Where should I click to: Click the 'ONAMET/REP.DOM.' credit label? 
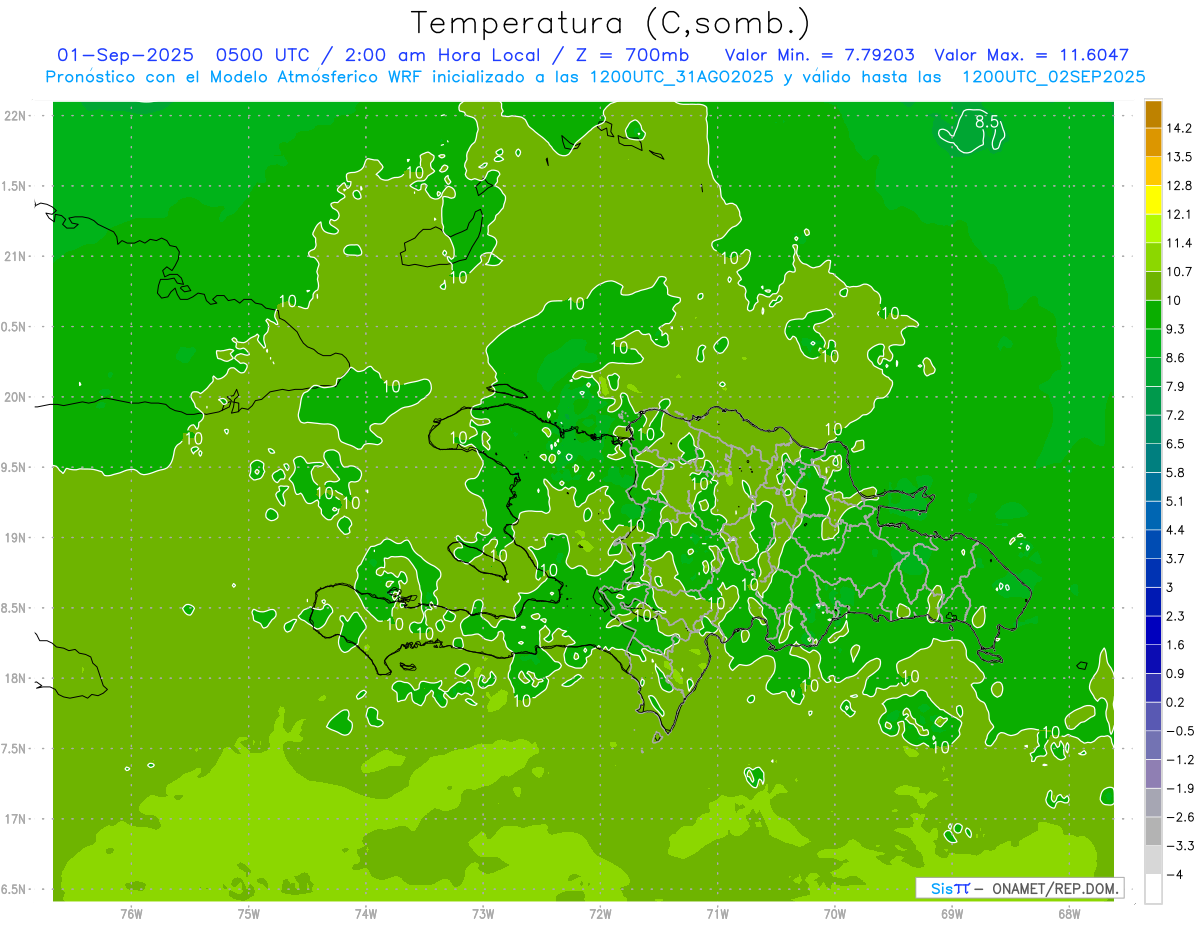[x=1055, y=888]
